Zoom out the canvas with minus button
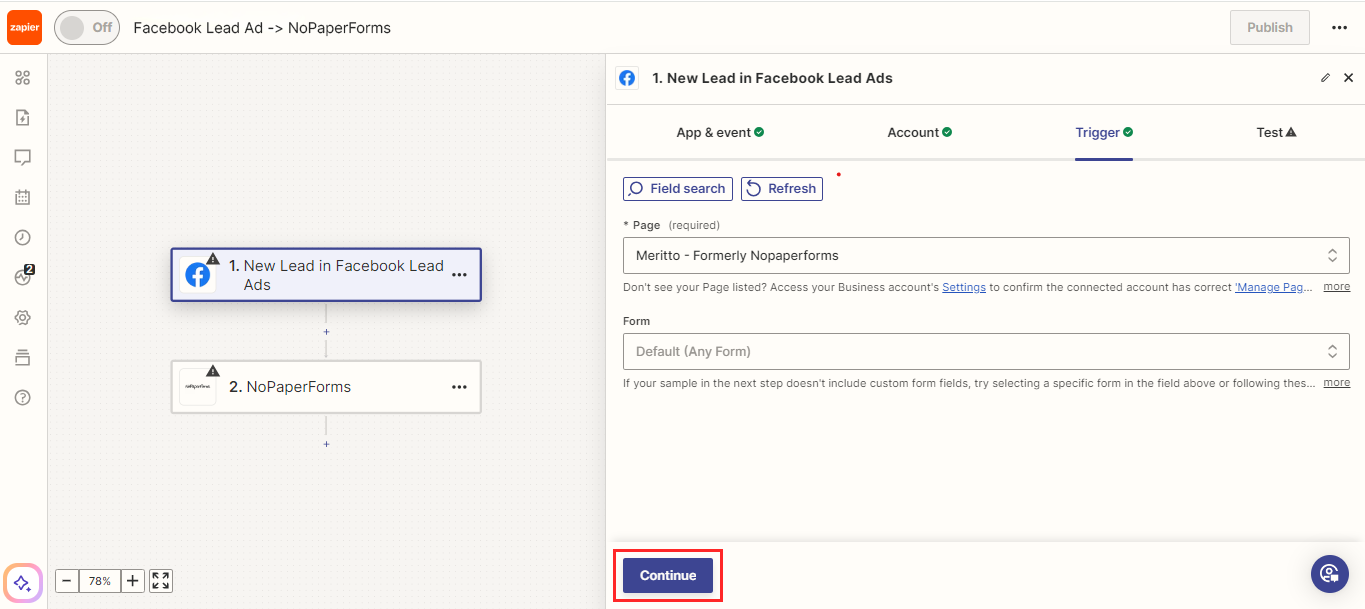Screen dimensions: 1365x609 [x=67, y=581]
